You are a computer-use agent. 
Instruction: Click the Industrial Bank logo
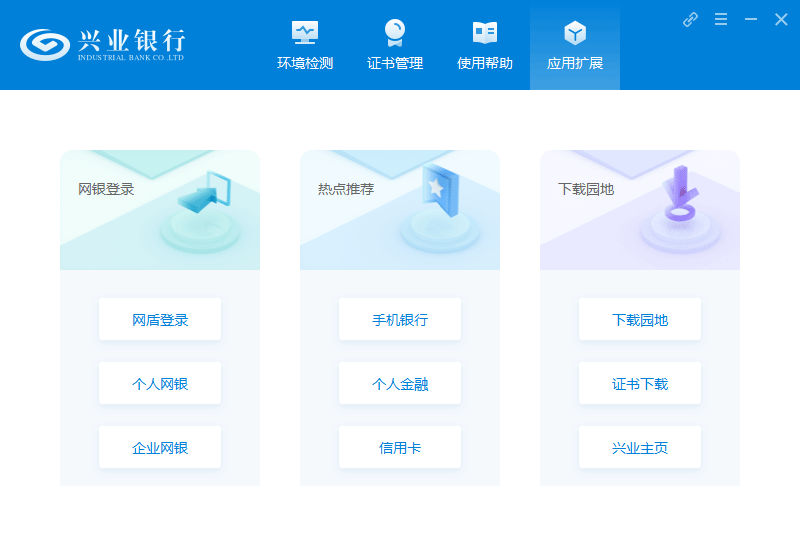coord(102,44)
